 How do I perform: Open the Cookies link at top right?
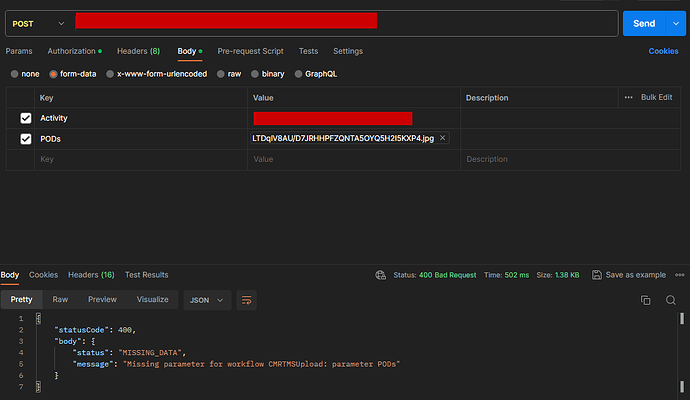[663, 51]
